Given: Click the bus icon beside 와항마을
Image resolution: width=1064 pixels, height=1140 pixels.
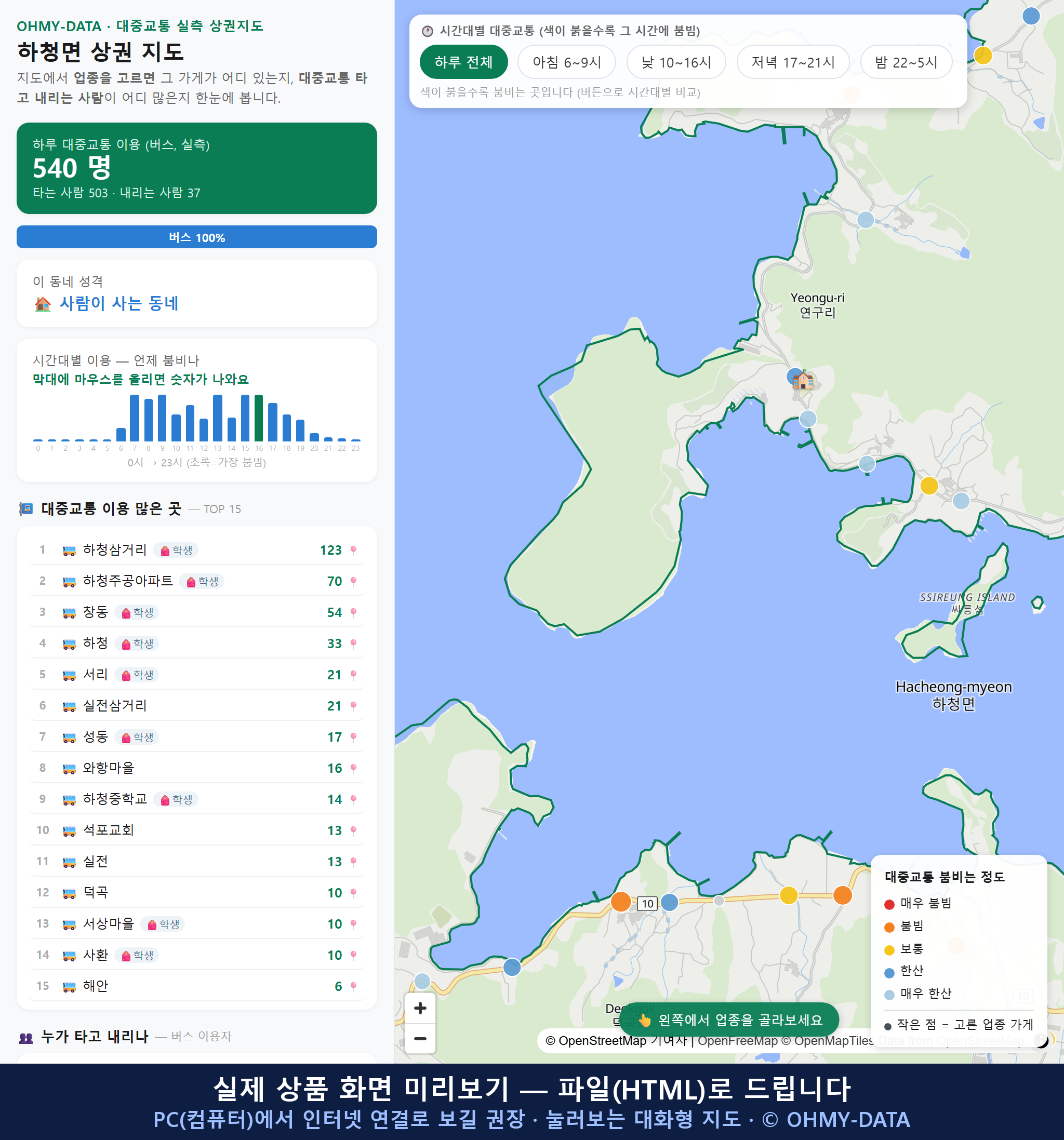Looking at the screenshot, I should coord(69,769).
